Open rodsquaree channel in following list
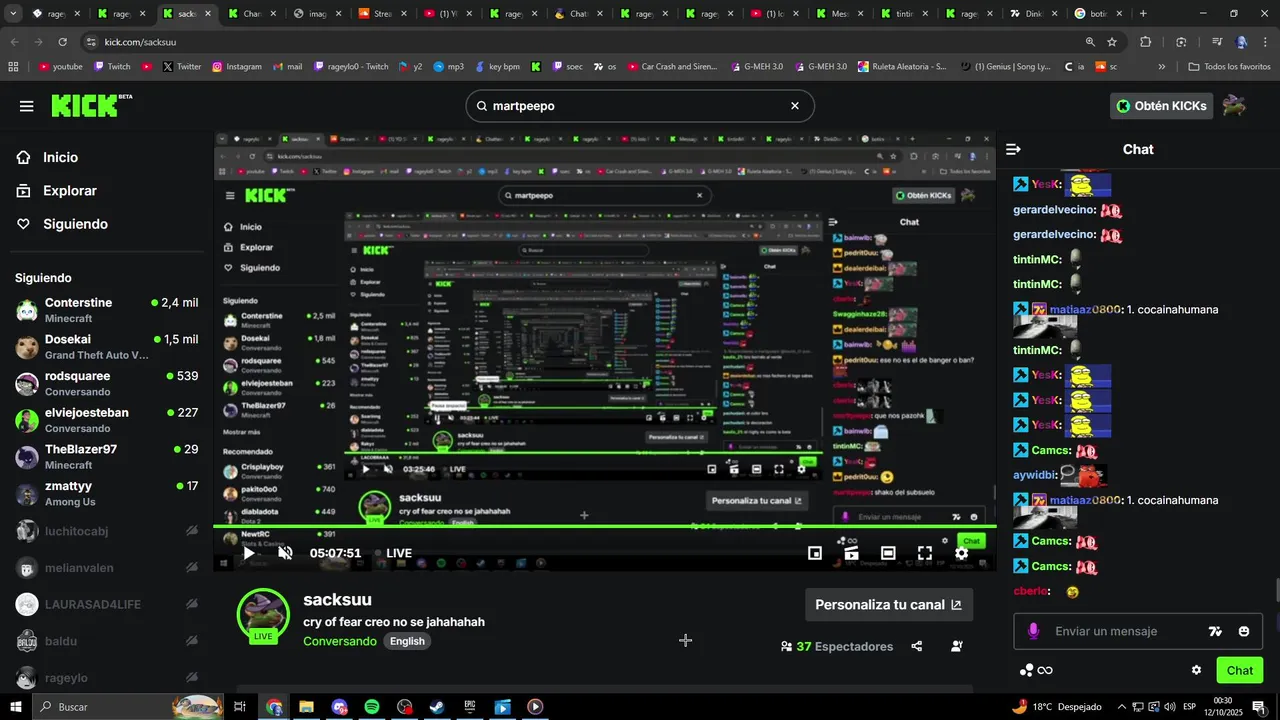The width and height of the screenshot is (1280, 720). 106,383
